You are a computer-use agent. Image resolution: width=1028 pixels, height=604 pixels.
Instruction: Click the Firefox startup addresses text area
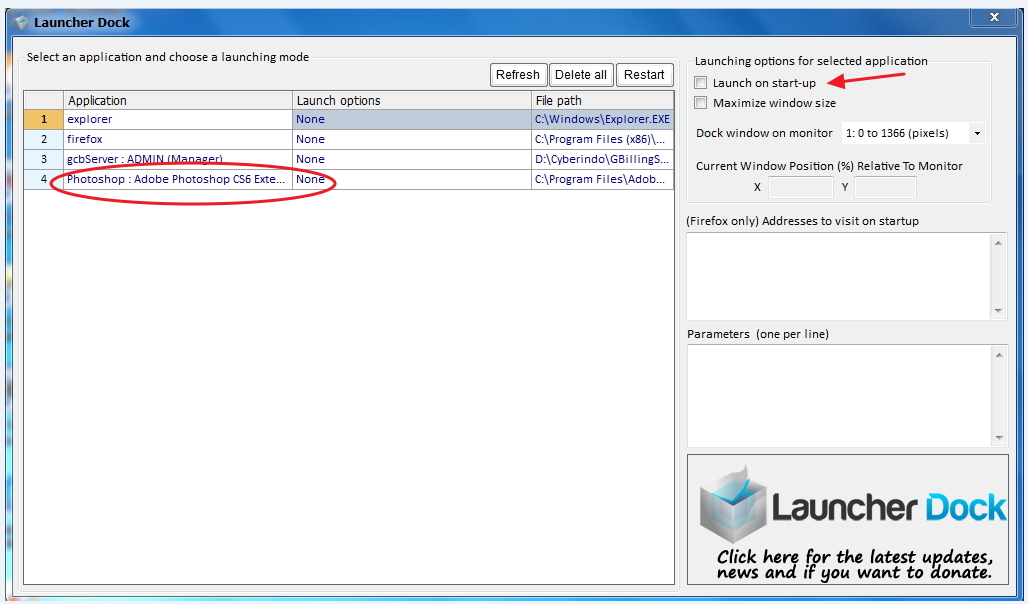click(x=840, y=275)
